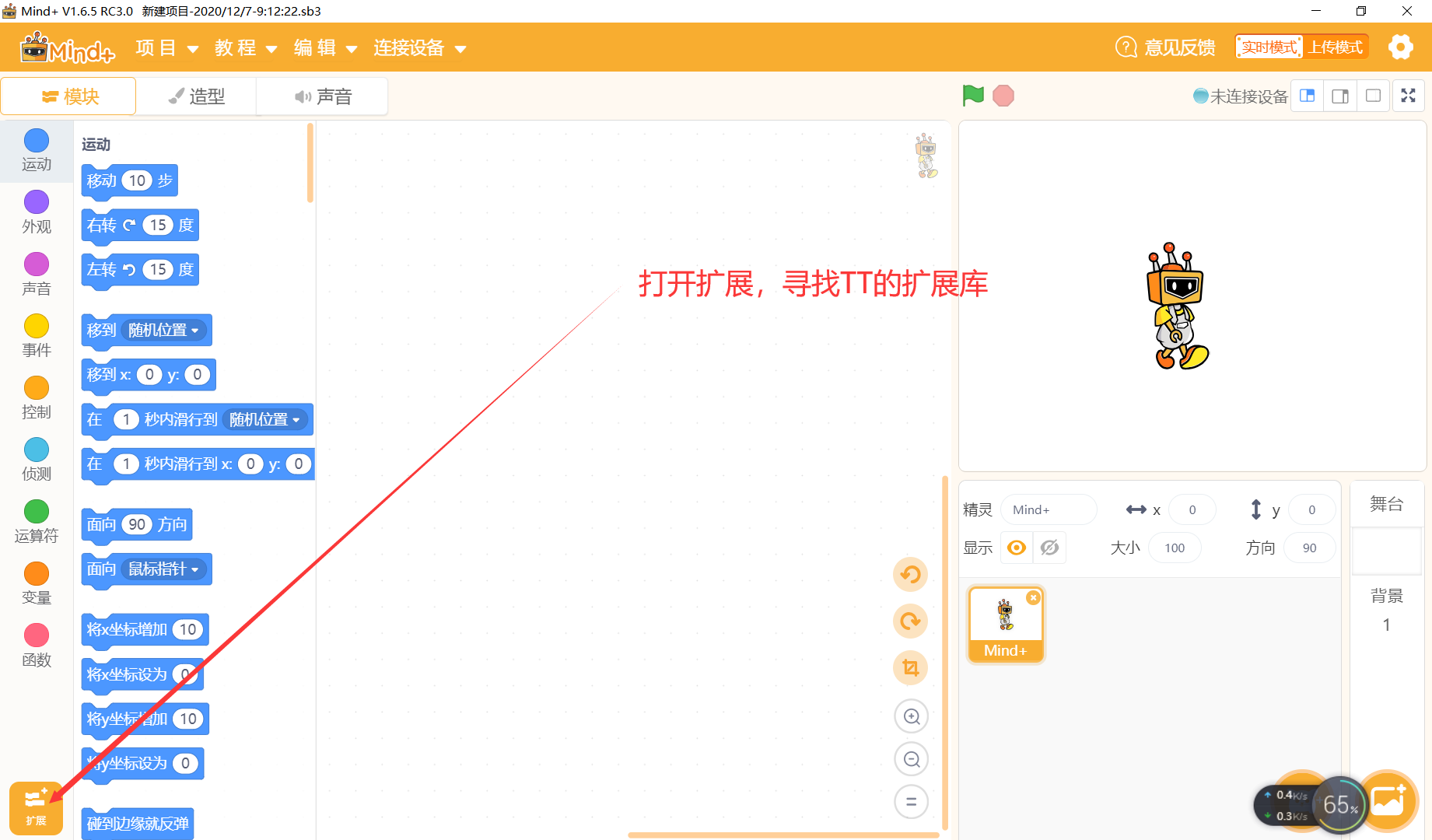Click the Mind+ logo
1432x840 pixels.
coord(68,48)
